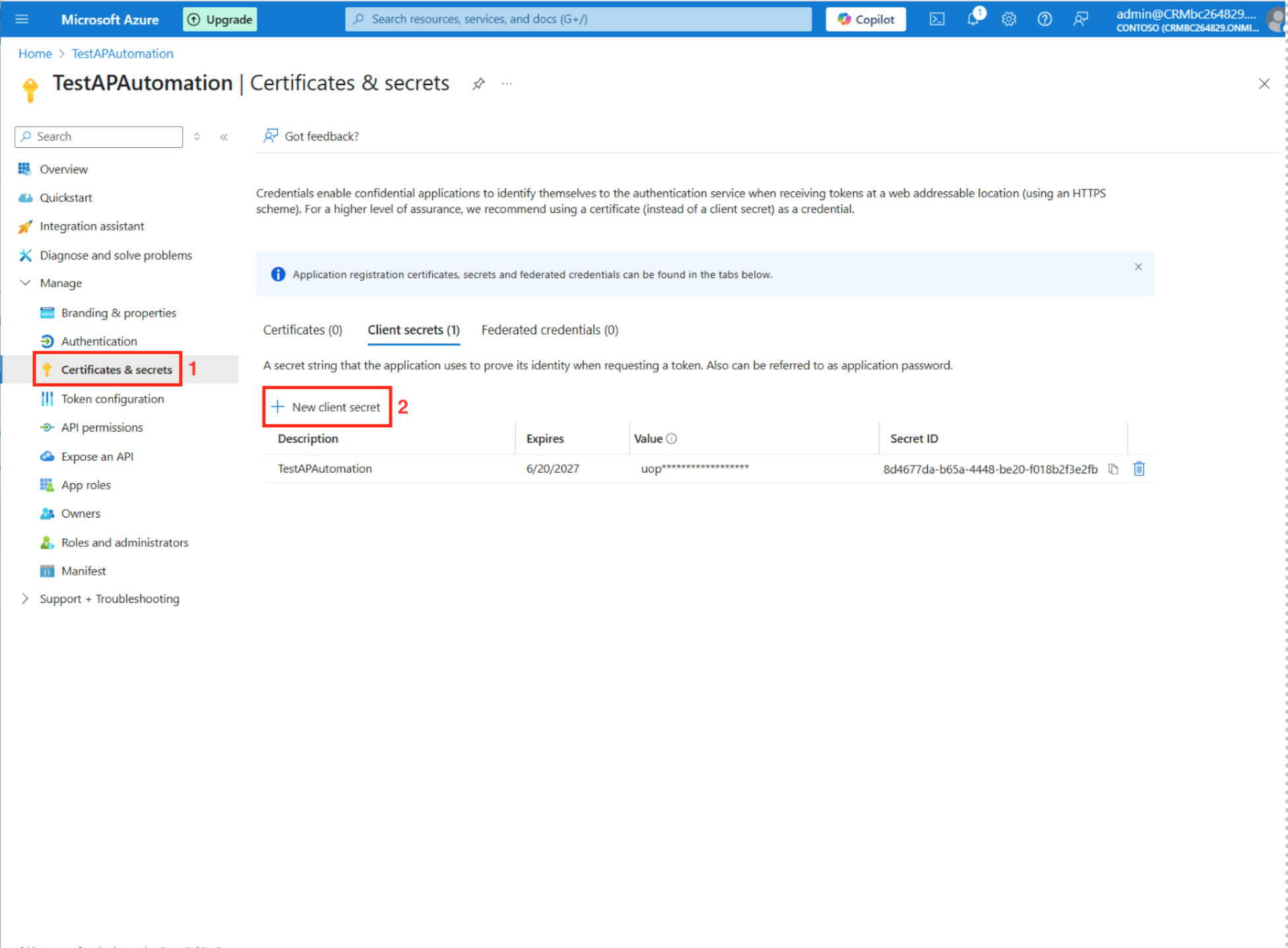Image resolution: width=1288 pixels, height=948 pixels.
Task: Click the search resources, services, and docs field
Action: pyautogui.click(x=578, y=19)
